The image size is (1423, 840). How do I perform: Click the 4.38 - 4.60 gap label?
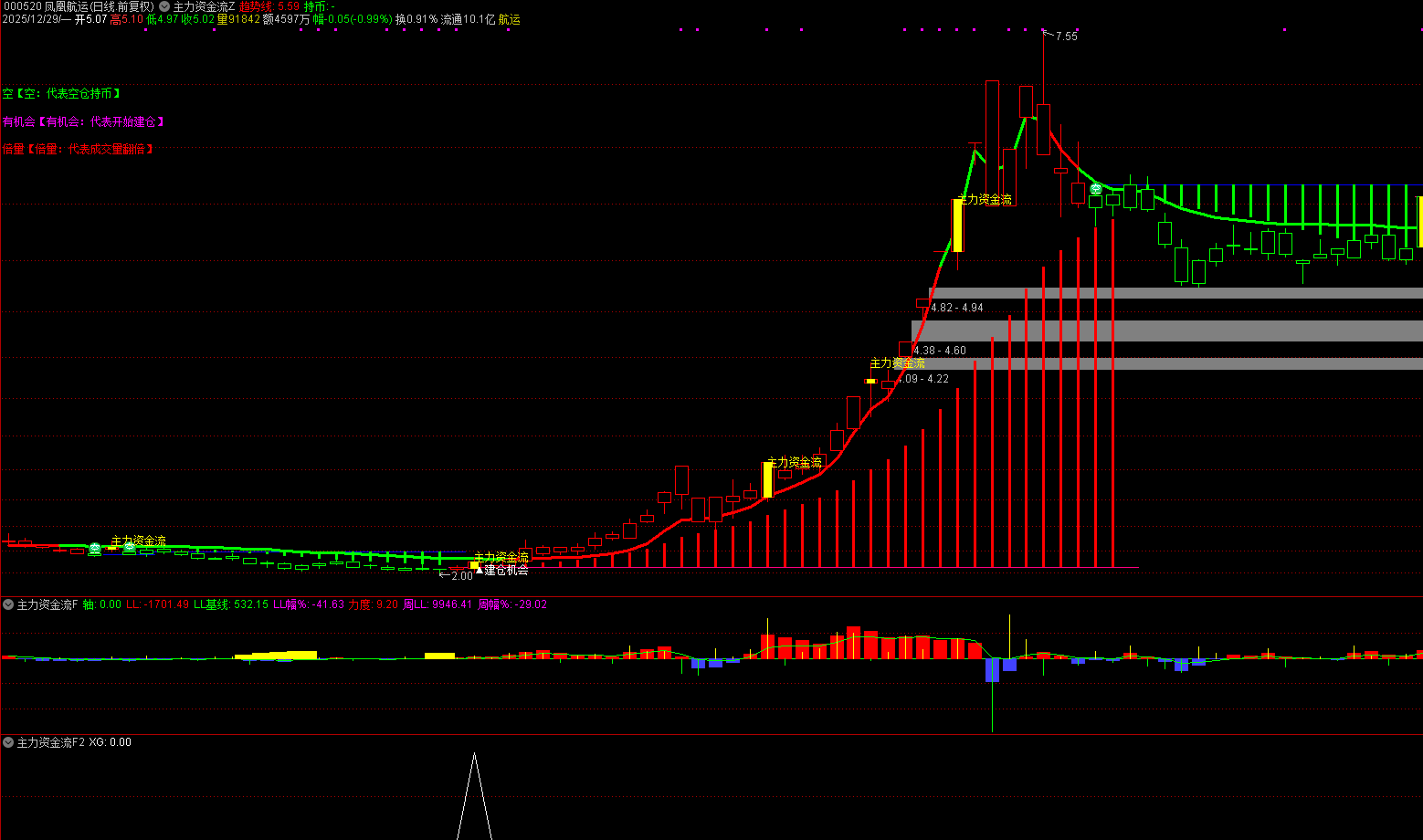(940, 351)
